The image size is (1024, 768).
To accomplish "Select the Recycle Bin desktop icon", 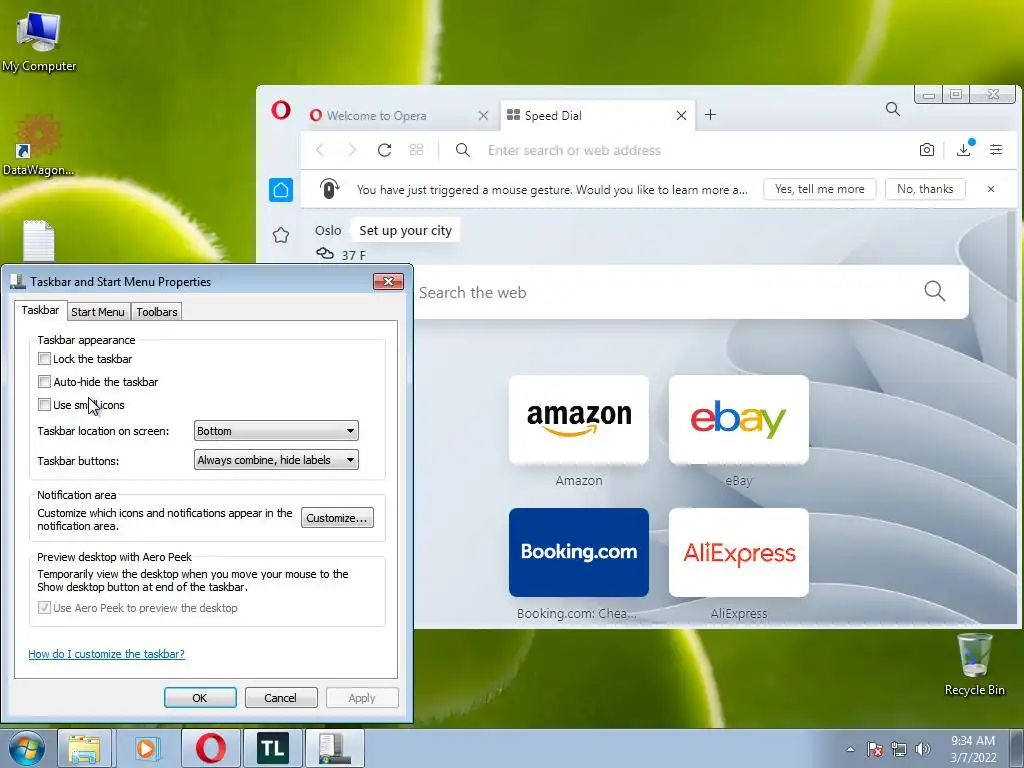I will [974, 665].
